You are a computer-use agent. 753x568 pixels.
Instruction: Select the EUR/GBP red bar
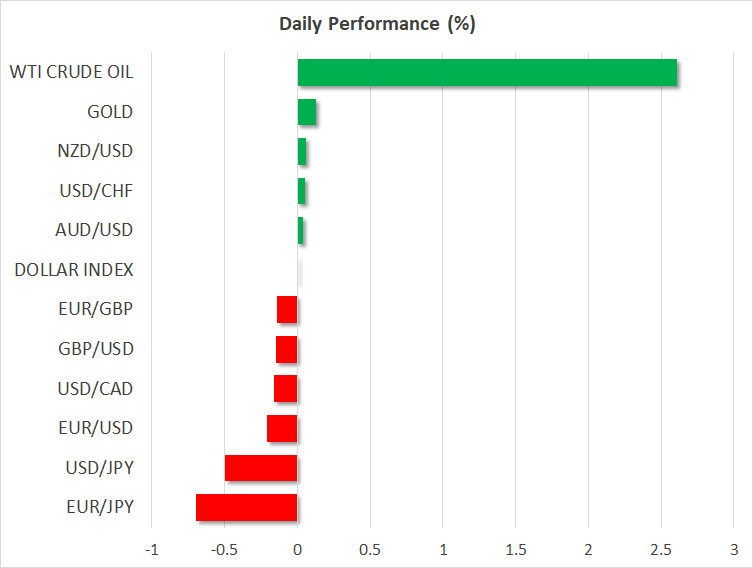(x=287, y=310)
